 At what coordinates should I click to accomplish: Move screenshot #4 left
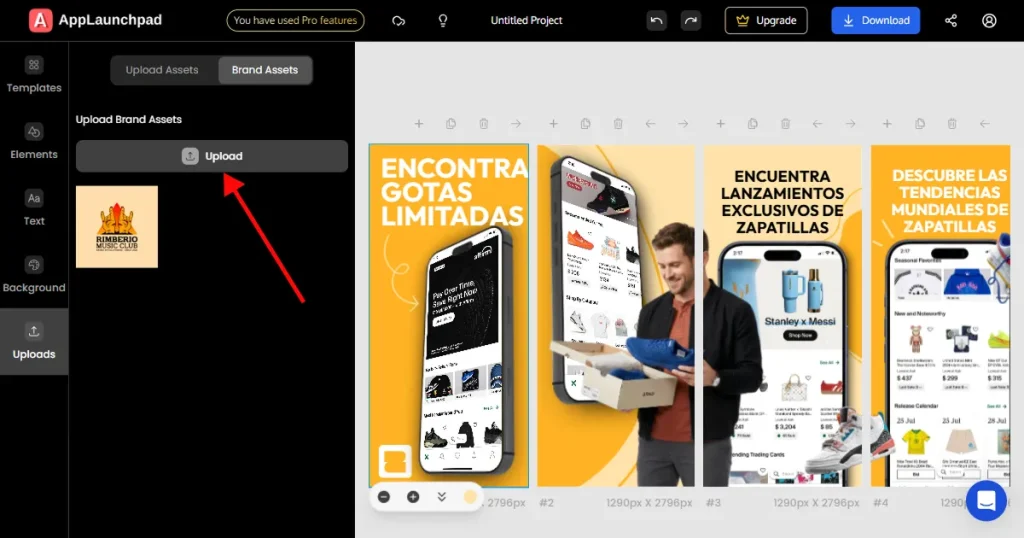[x=985, y=123]
